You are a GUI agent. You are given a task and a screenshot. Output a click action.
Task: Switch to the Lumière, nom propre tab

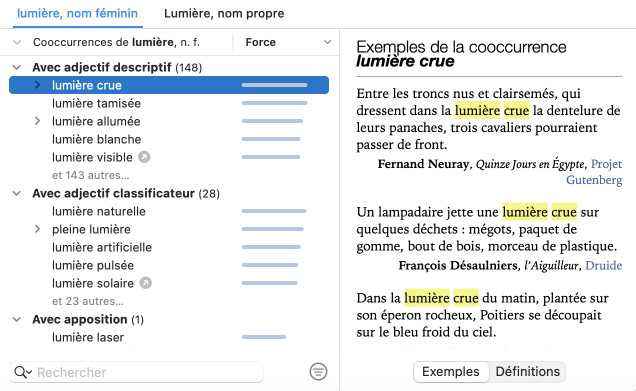(x=224, y=13)
